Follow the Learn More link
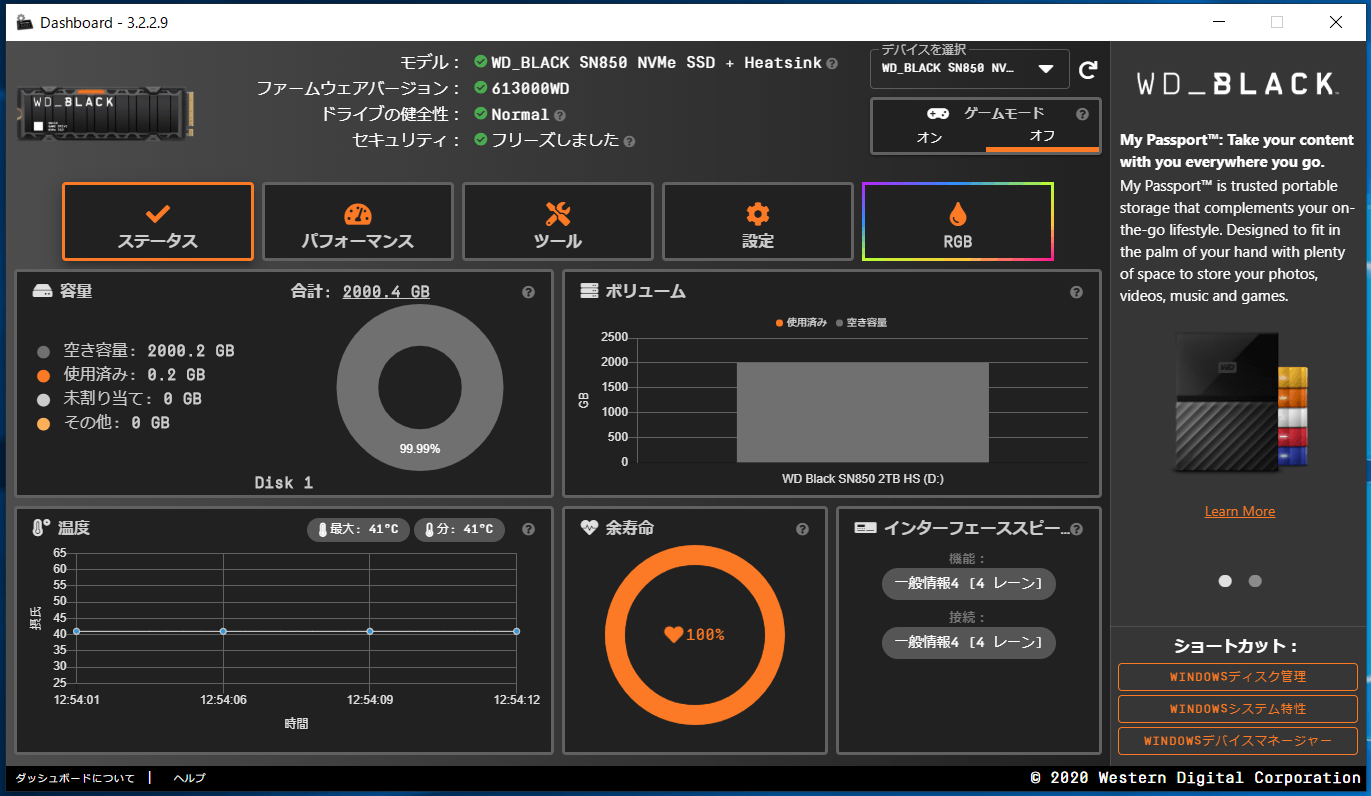 point(1240,511)
